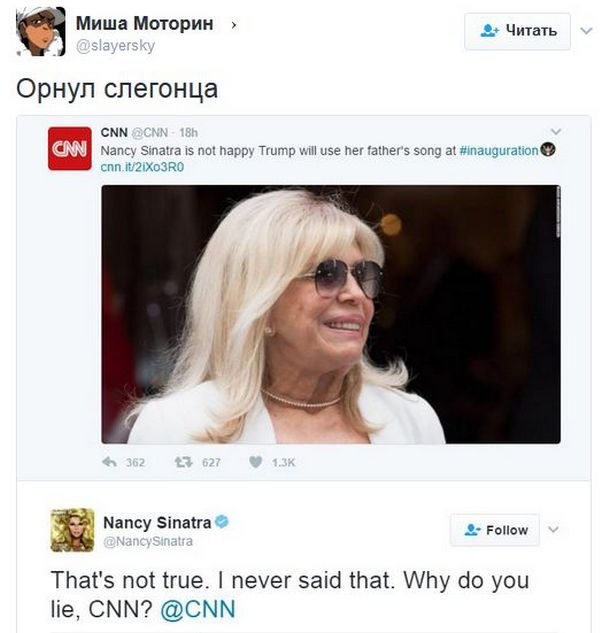Click the Миша Моторин profile avatar
The height and width of the screenshot is (633, 602).
[x=40, y=31]
